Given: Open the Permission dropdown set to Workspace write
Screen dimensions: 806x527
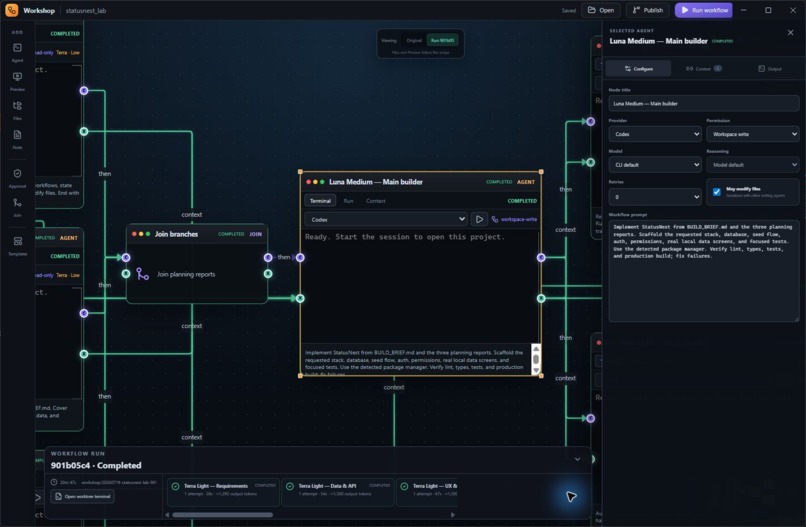Looking at the screenshot, I should [x=753, y=134].
